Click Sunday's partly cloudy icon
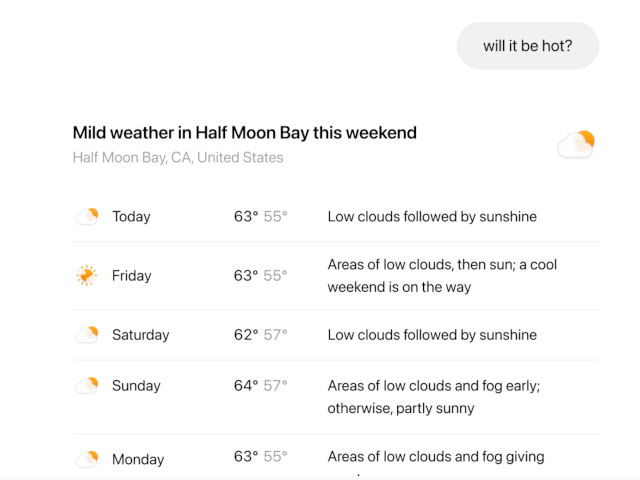Screen dimensions: 640x480 pyautogui.click(x=87, y=386)
